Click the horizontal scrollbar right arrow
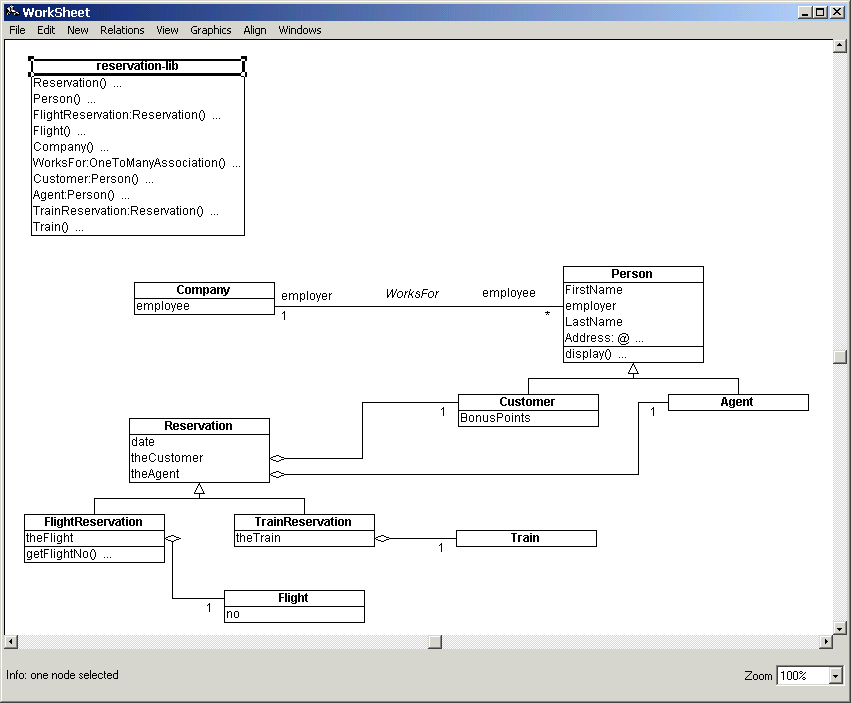Viewport: 851px width, 703px height. [826, 642]
